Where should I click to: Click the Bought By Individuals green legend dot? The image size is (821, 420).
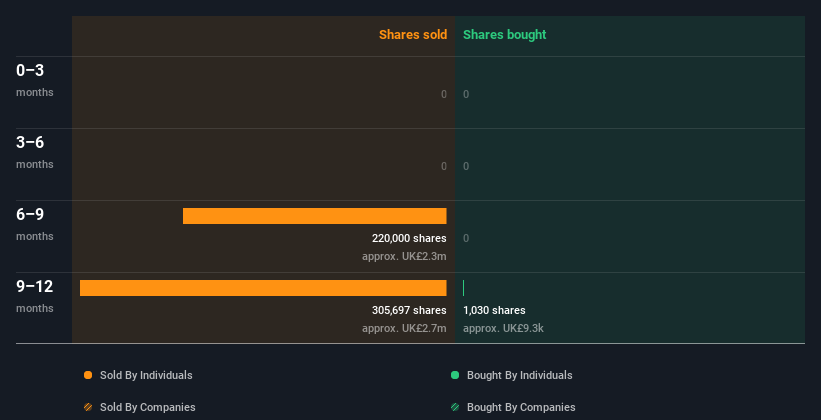click(x=455, y=375)
